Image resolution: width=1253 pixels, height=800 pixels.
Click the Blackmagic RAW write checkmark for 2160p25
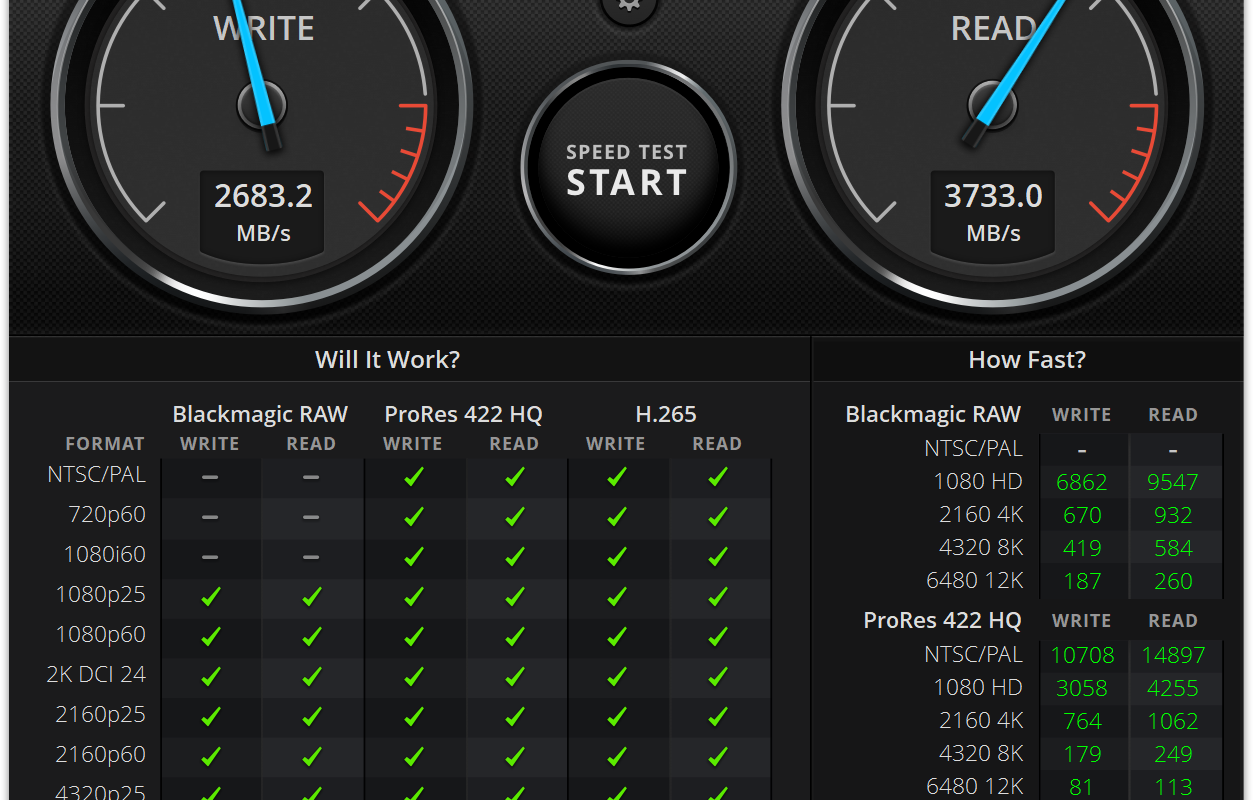point(210,717)
